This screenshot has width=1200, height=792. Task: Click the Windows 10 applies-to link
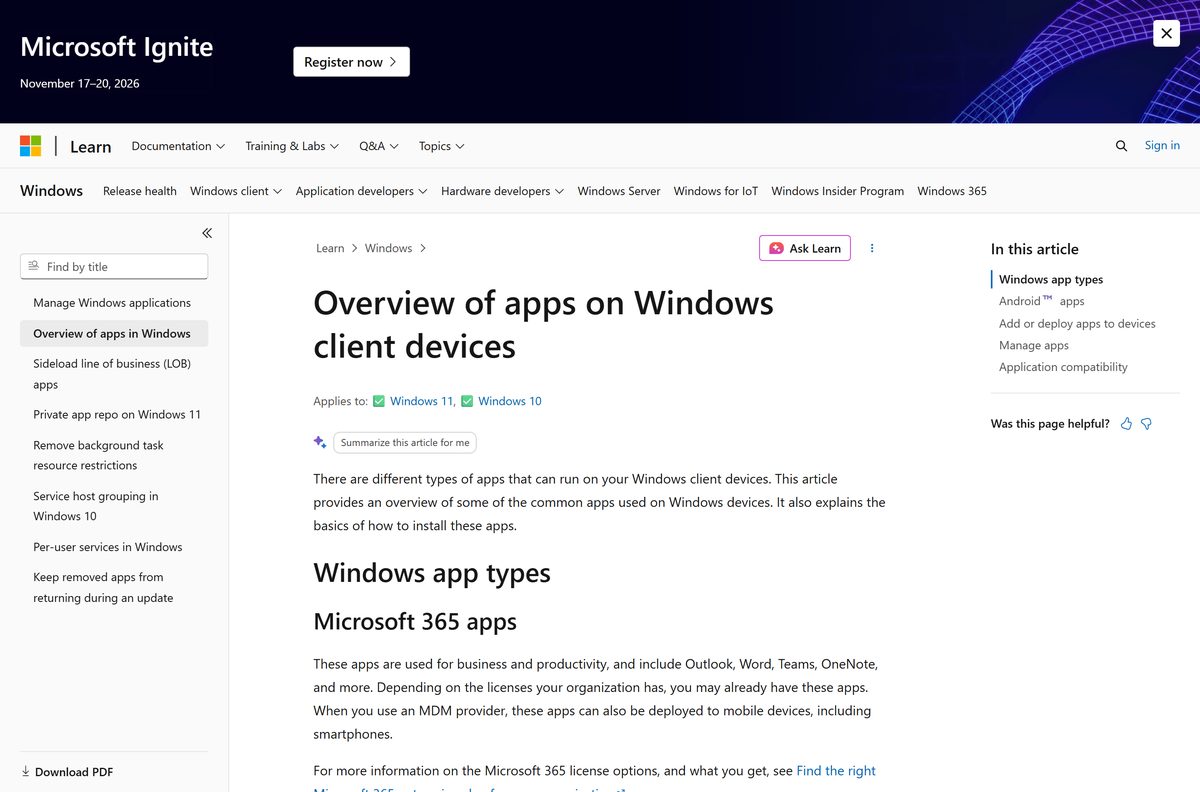tap(510, 401)
